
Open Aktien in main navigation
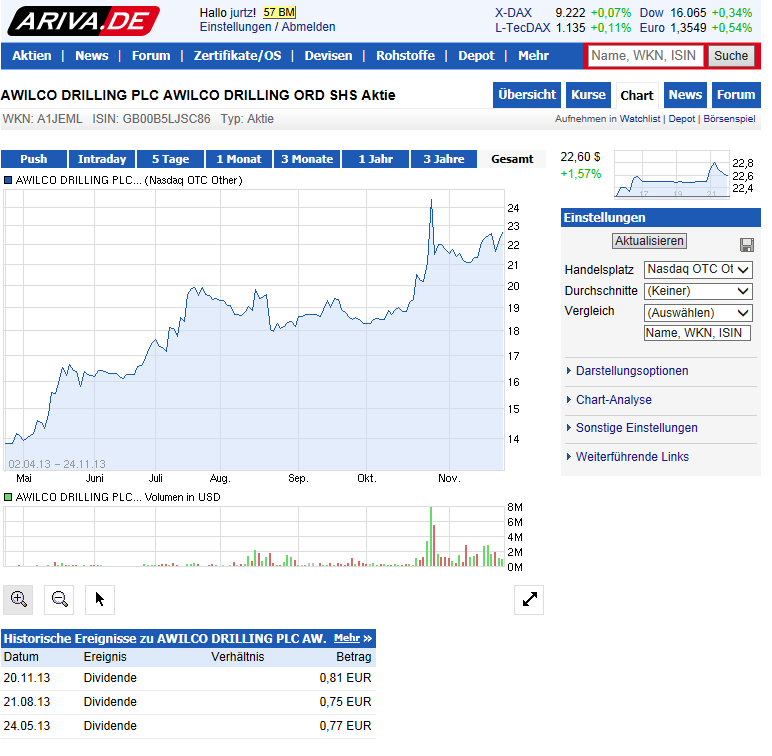[32, 56]
